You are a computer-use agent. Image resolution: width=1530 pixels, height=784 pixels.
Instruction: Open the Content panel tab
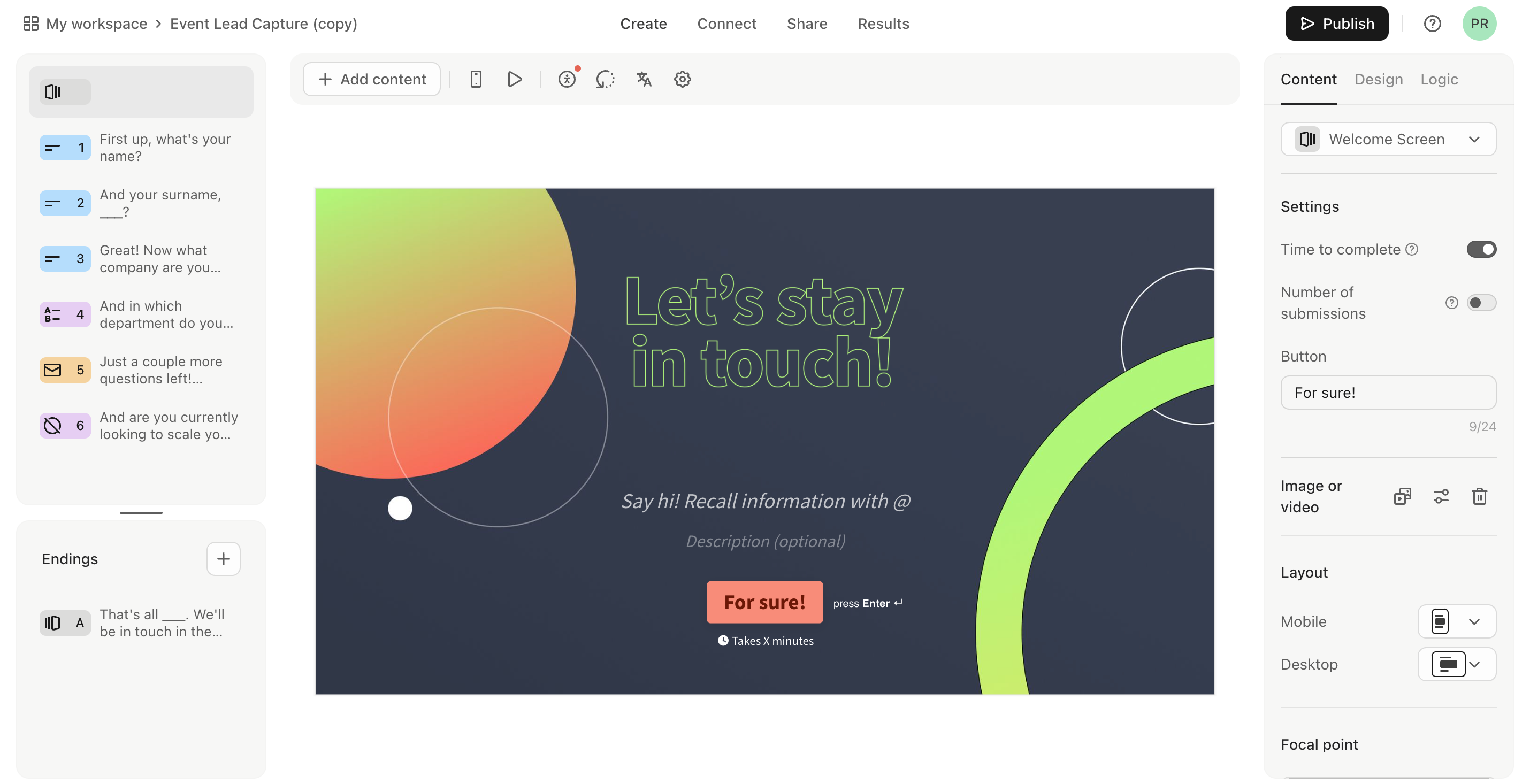pyautogui.click(x=1309, y=80)
